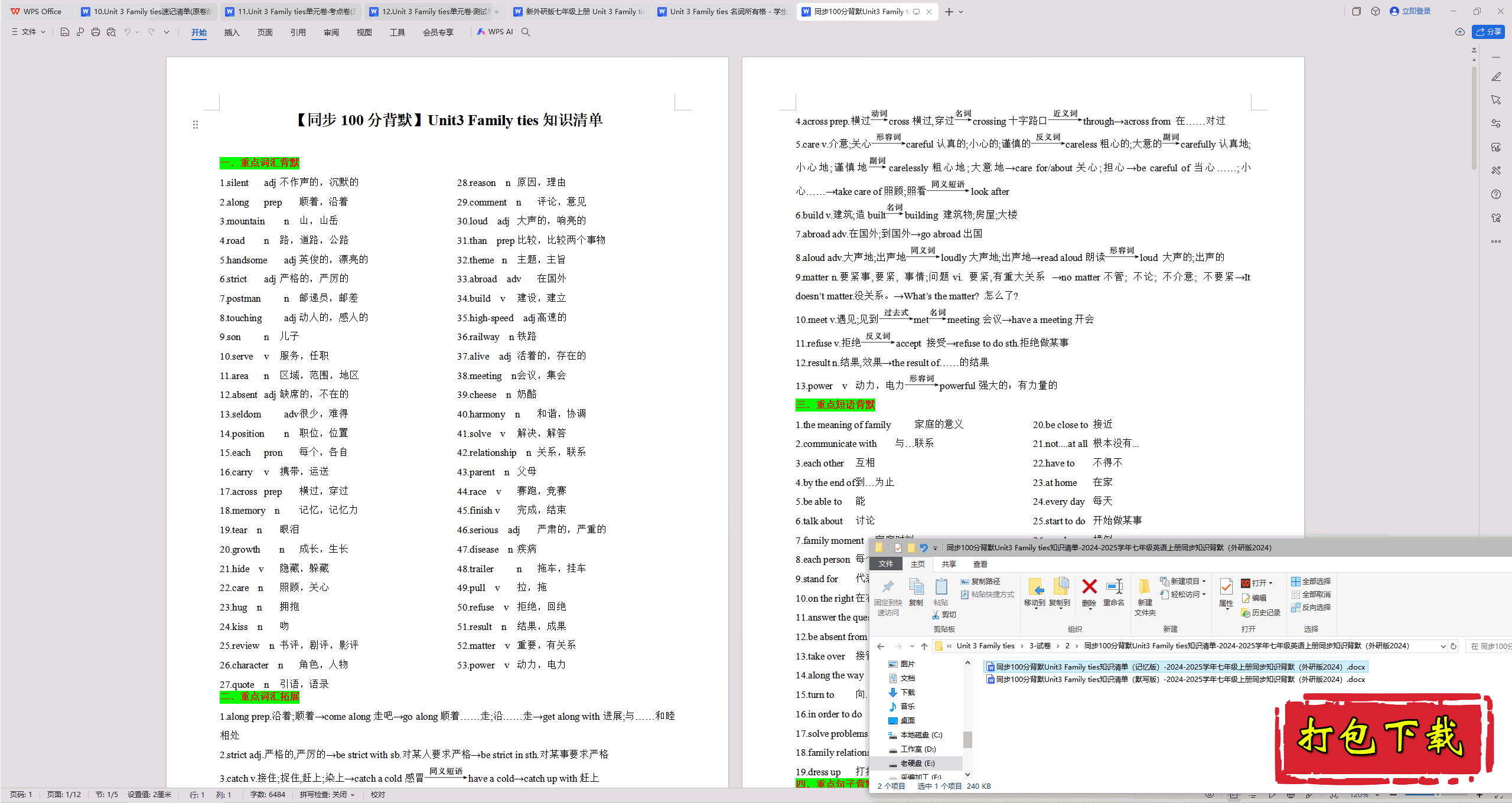Screen dimensions: 1512x803
Task: Click the Redo arrow in WPS toolbar
Action: pyautogui.click(x=151, y=32)
